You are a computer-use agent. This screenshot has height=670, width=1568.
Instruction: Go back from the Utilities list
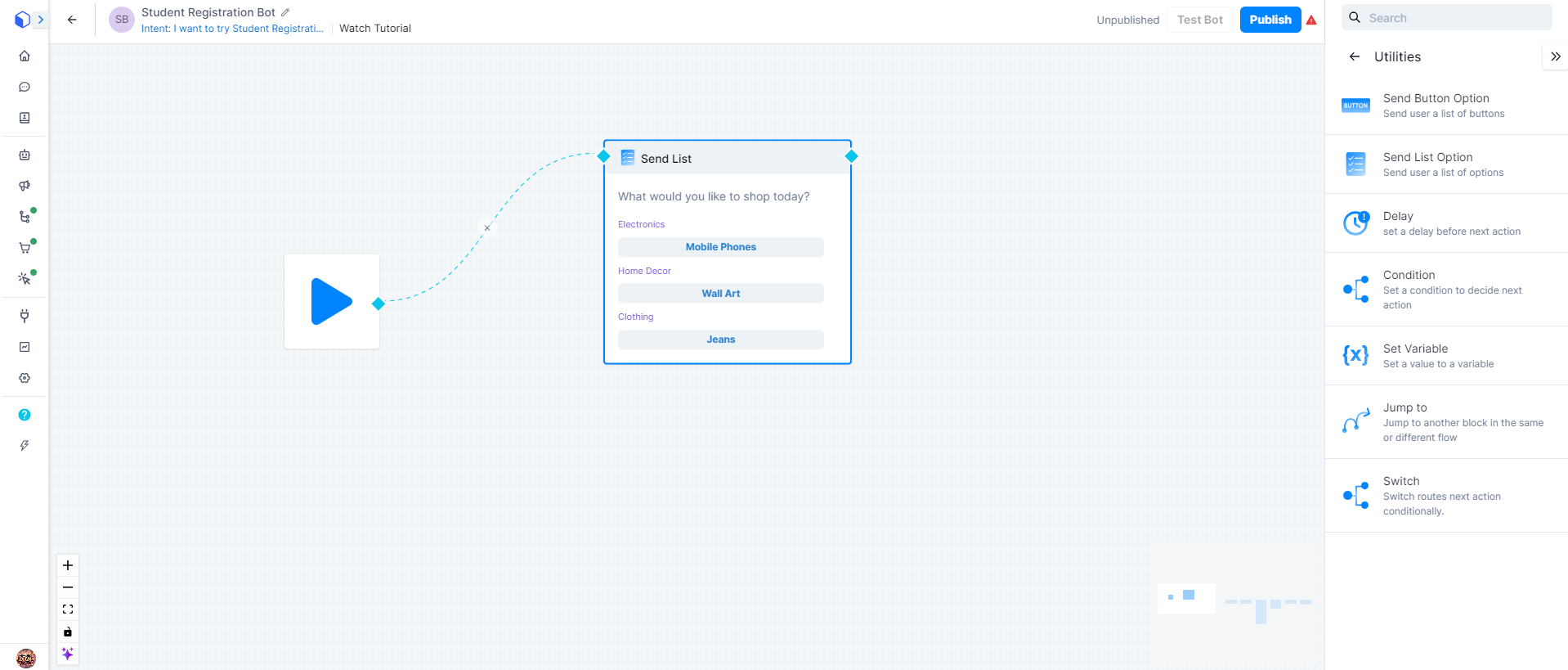click(1355, 56)
